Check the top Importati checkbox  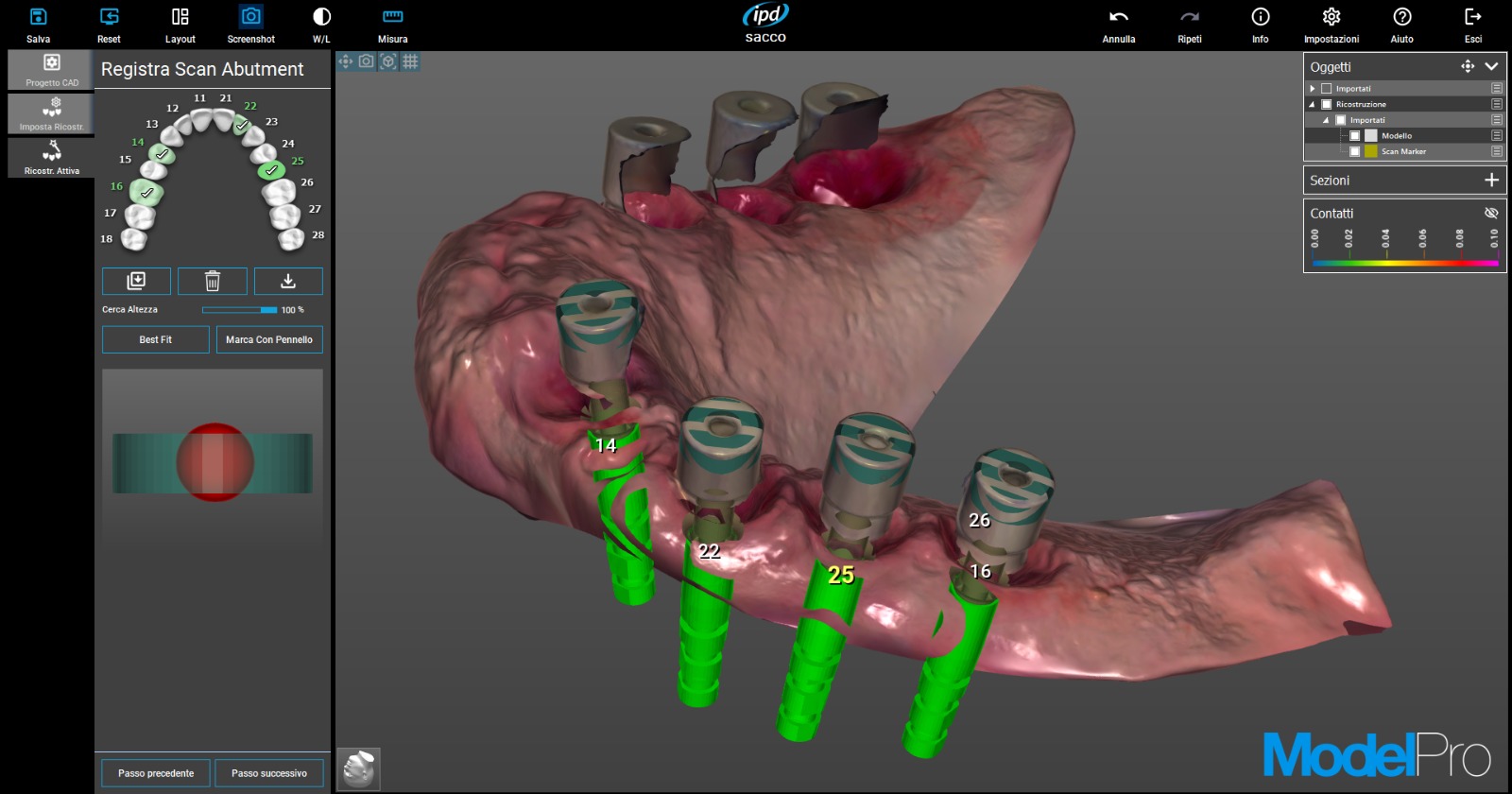[1326, 89]
